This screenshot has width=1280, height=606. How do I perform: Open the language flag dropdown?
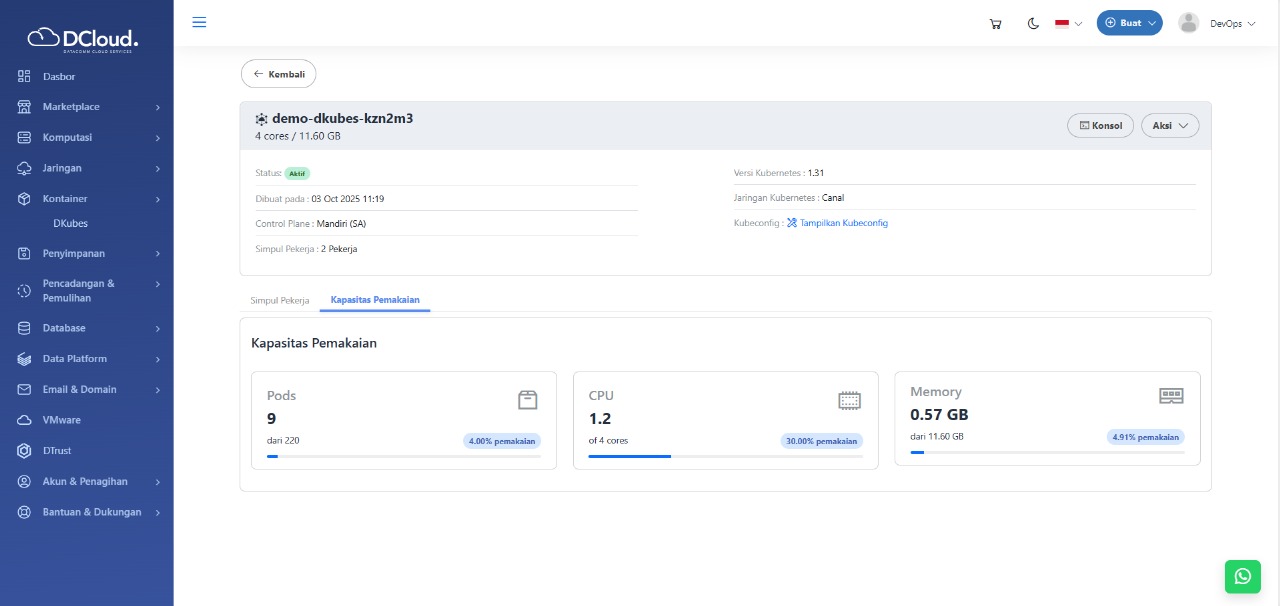click(x=1068, y=23)
